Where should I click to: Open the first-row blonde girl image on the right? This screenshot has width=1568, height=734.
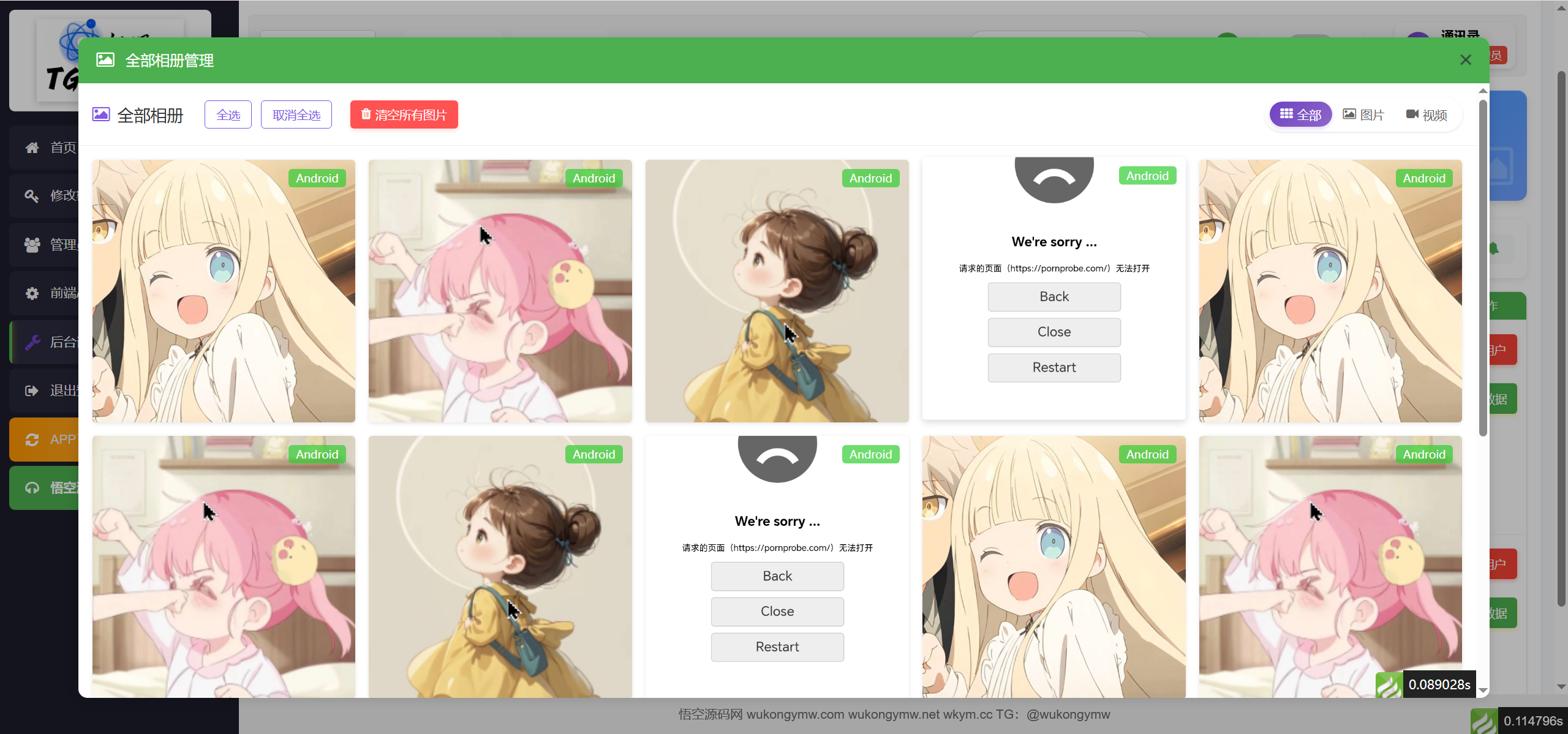tap(1330, 291)
